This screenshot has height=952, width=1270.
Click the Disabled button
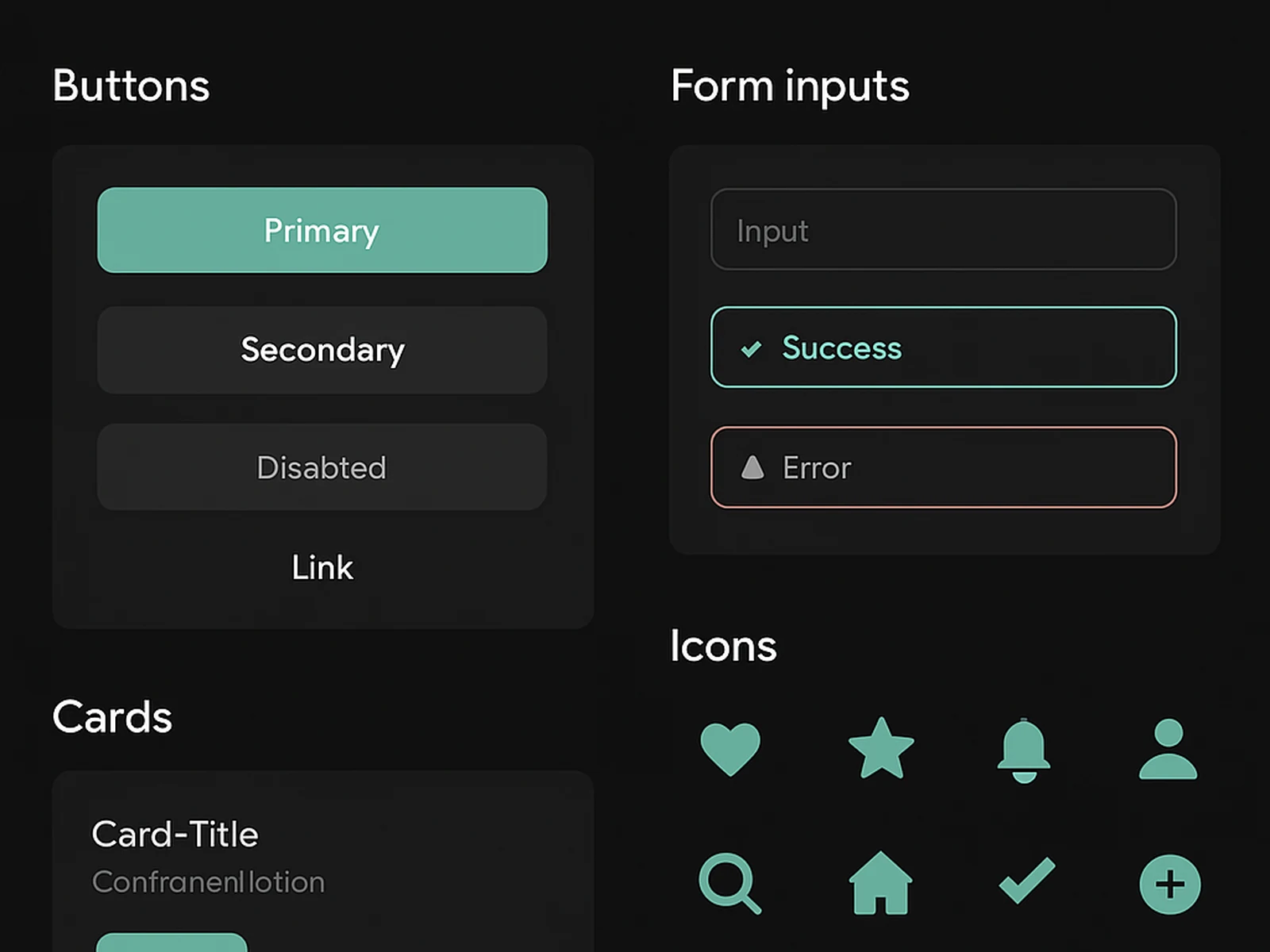pos(321,467)
